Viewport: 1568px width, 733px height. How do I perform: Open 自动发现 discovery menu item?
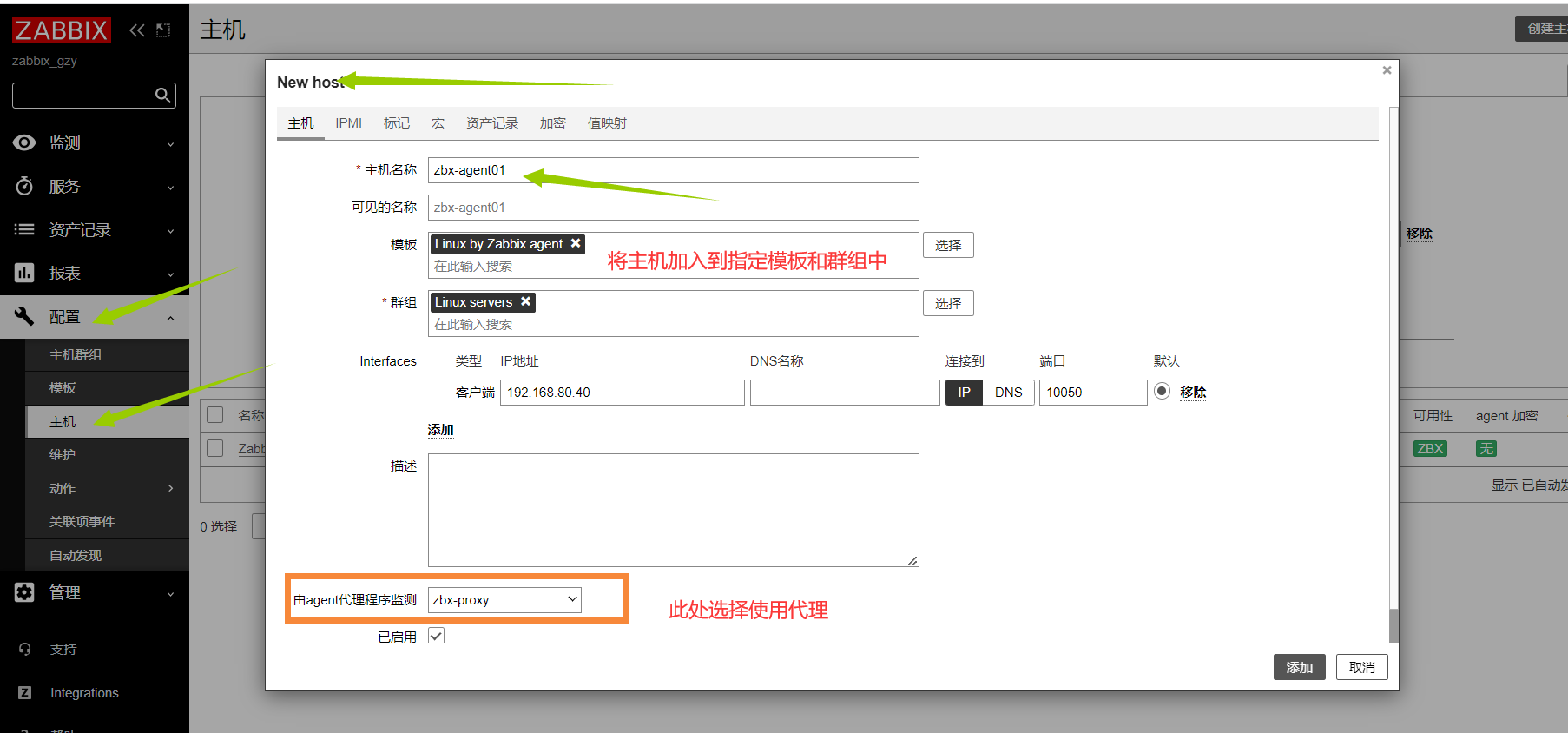[107, 555]
